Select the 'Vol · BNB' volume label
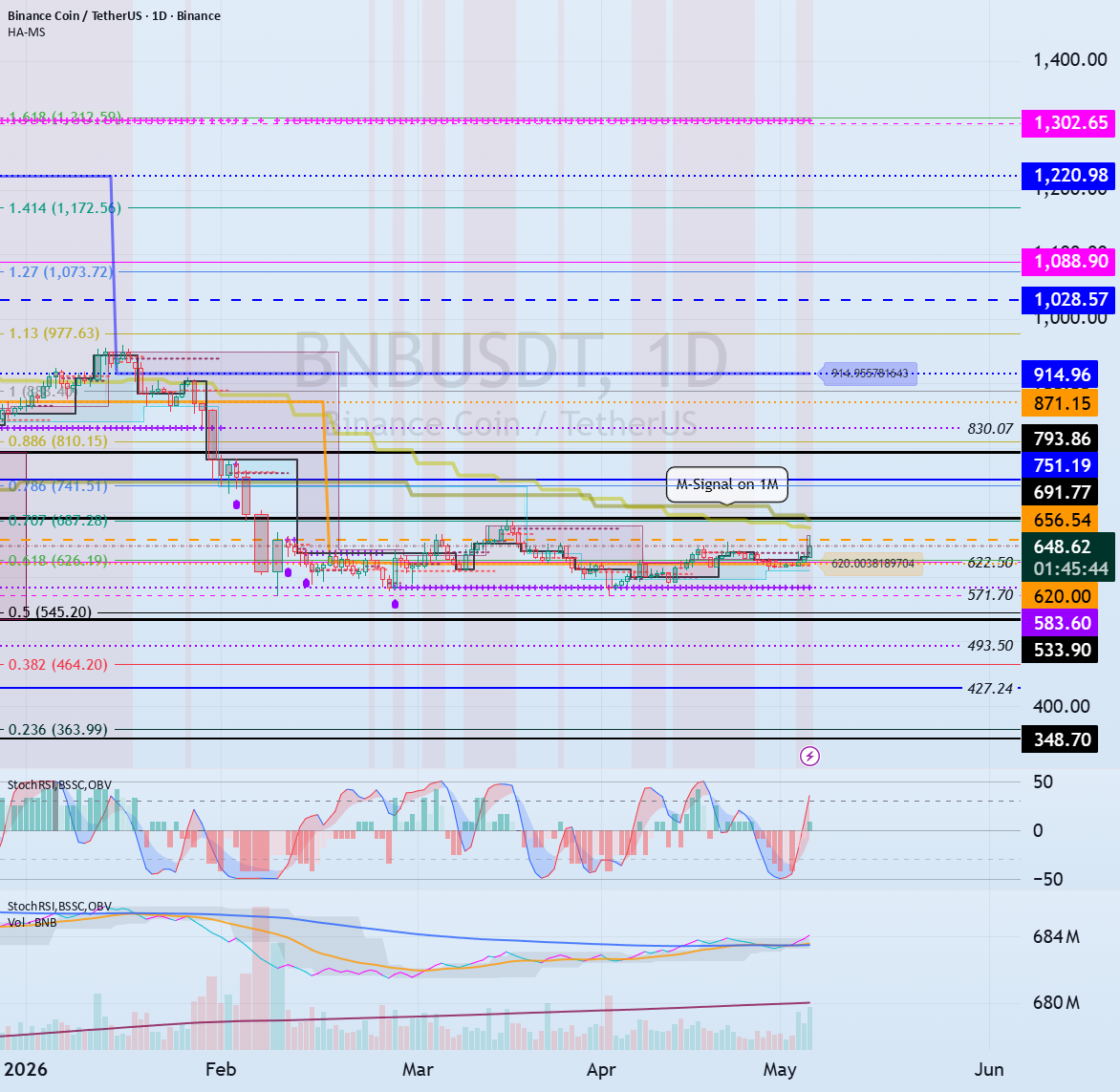 pyautogui.click(x=32, y=922)
